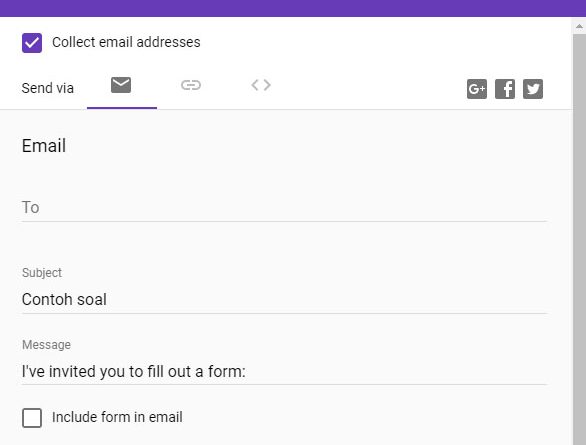This screenshot has height=445, width=586.
Task: Click the small Message field label
Action: tap(46, 344)
